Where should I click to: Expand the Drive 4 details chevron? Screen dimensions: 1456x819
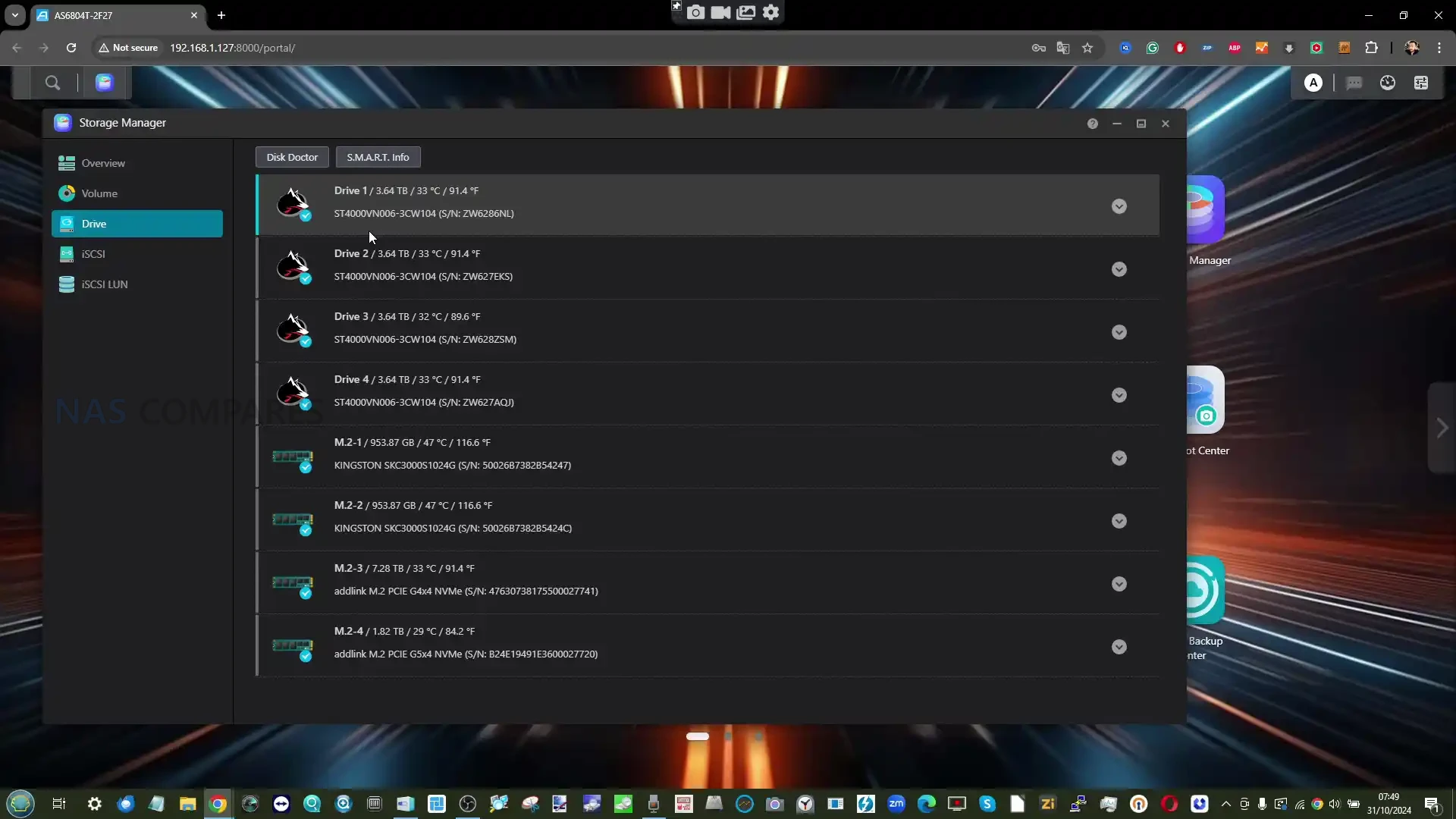point(1119,395)
